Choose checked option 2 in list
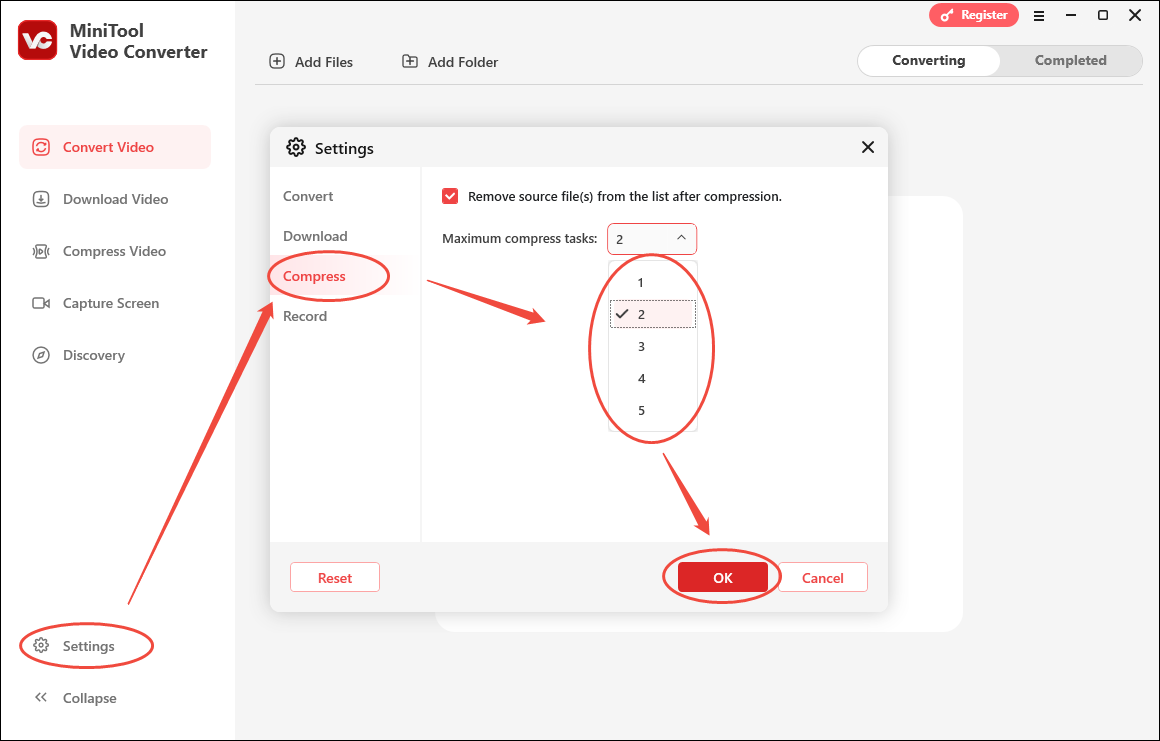Image resolution: width=1160 pixels, height=741 pixels. tap(652, 314)
